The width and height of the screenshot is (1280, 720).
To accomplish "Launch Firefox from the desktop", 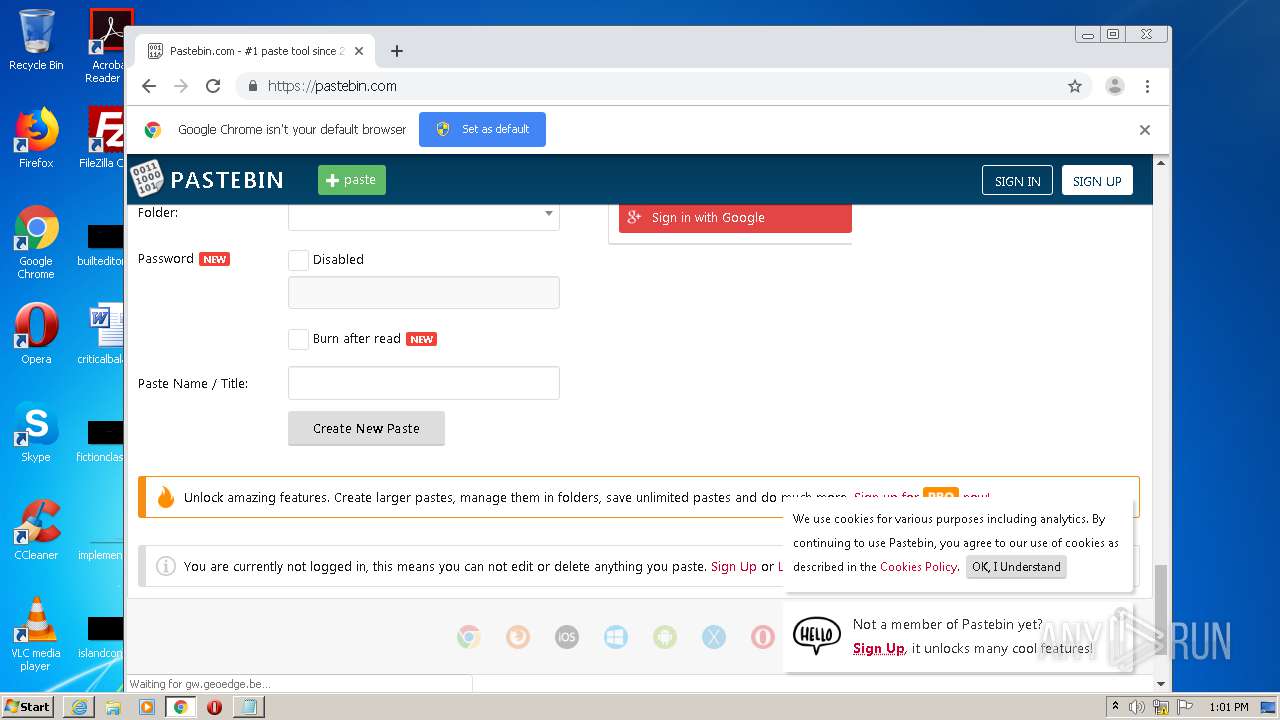I will pyautogui.click(x=36, y=138).
